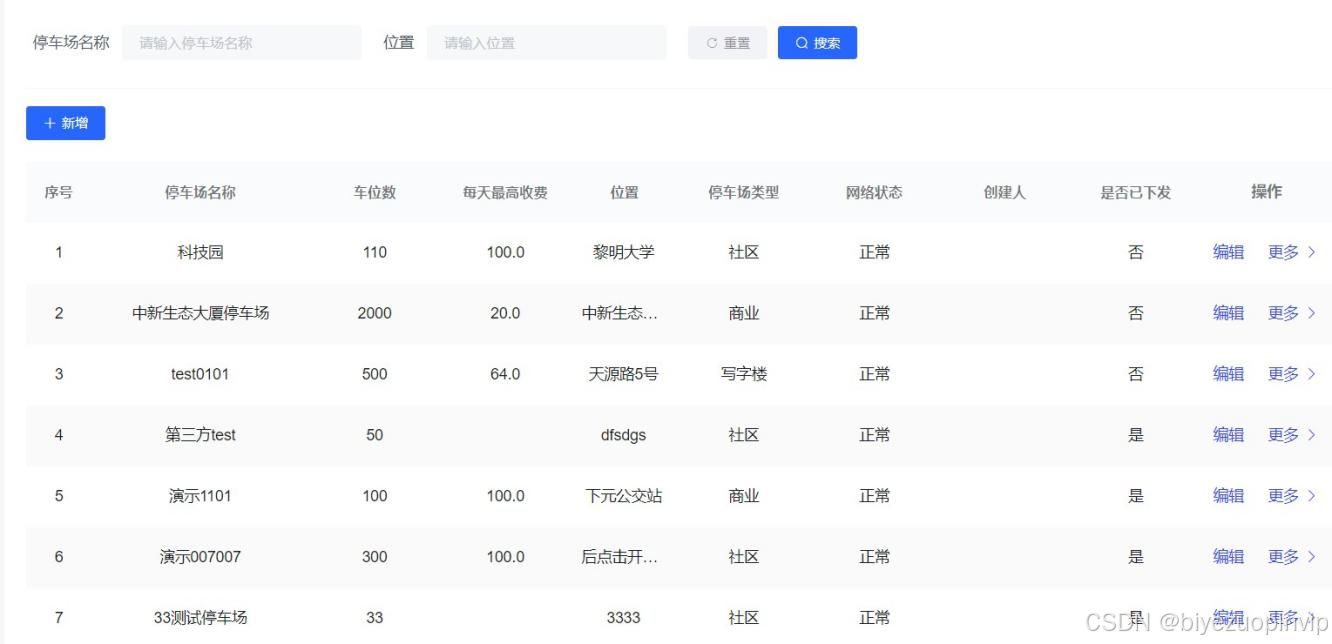Open the 新增 dialog to add a parking lot
The height and width of the screenshot is (644, 1332).
pos(65,122)
